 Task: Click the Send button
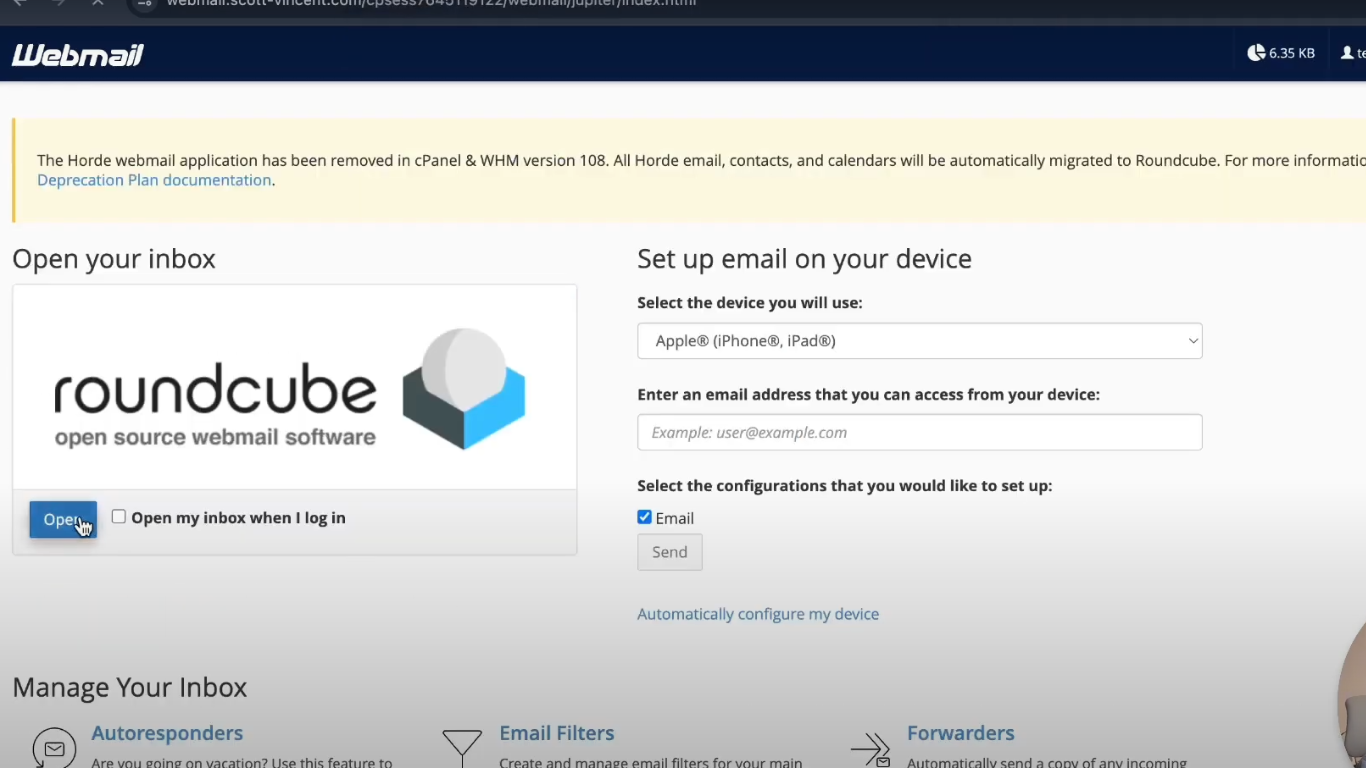click(x=670, y=552)
